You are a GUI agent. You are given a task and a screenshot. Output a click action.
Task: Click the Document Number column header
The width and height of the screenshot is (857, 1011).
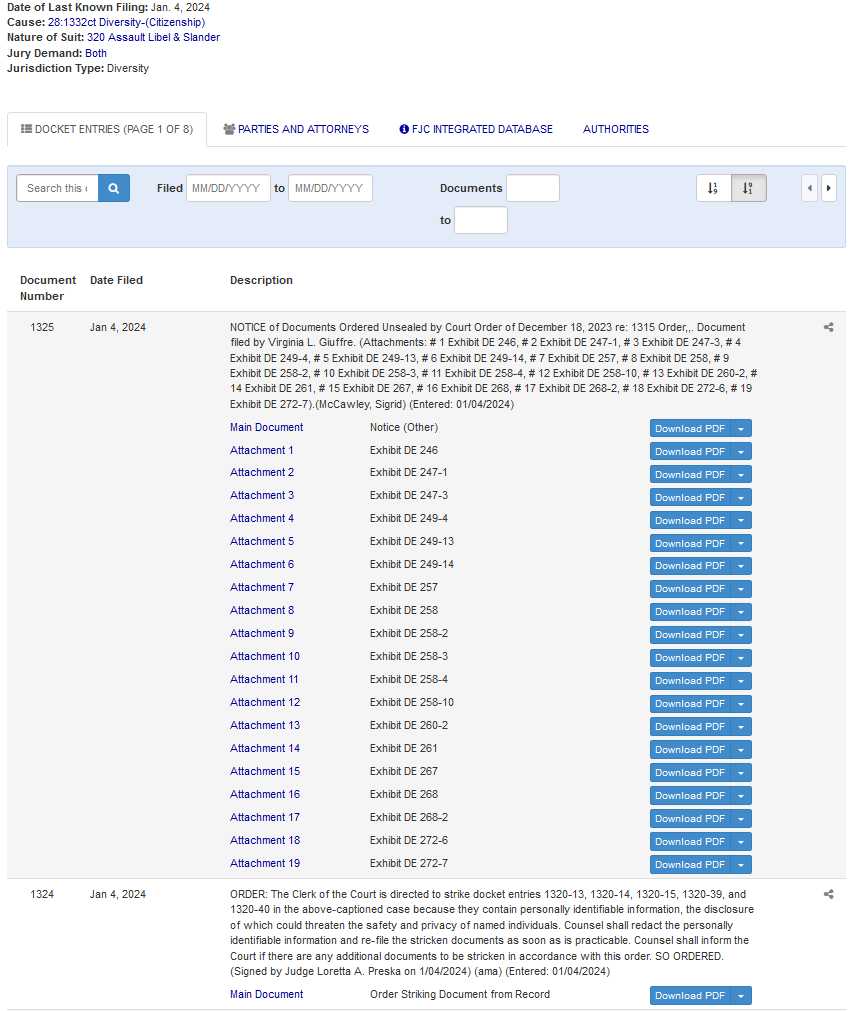tap(48, 288)
